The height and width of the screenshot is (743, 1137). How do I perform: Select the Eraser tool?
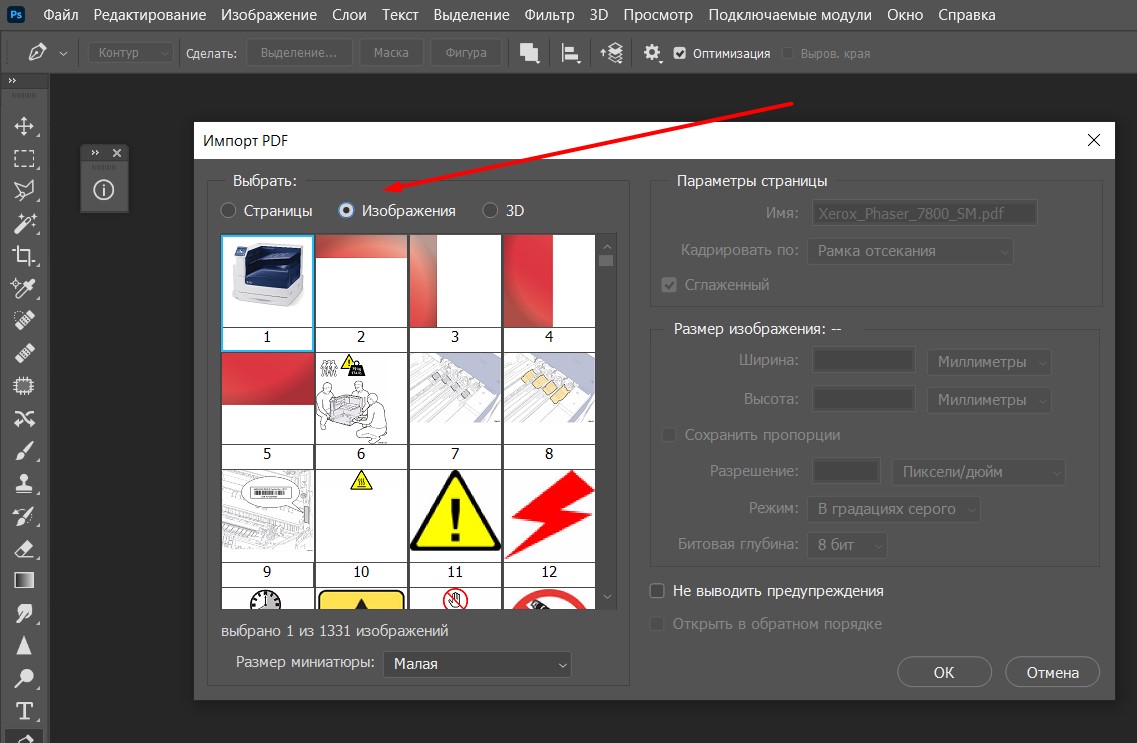coord(24,547)
